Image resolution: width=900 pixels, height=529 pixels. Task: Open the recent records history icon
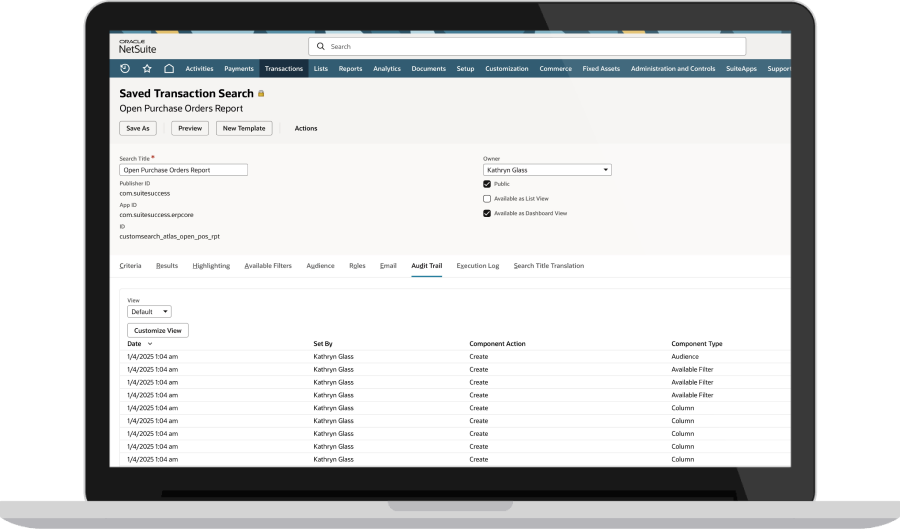point(125,68)
